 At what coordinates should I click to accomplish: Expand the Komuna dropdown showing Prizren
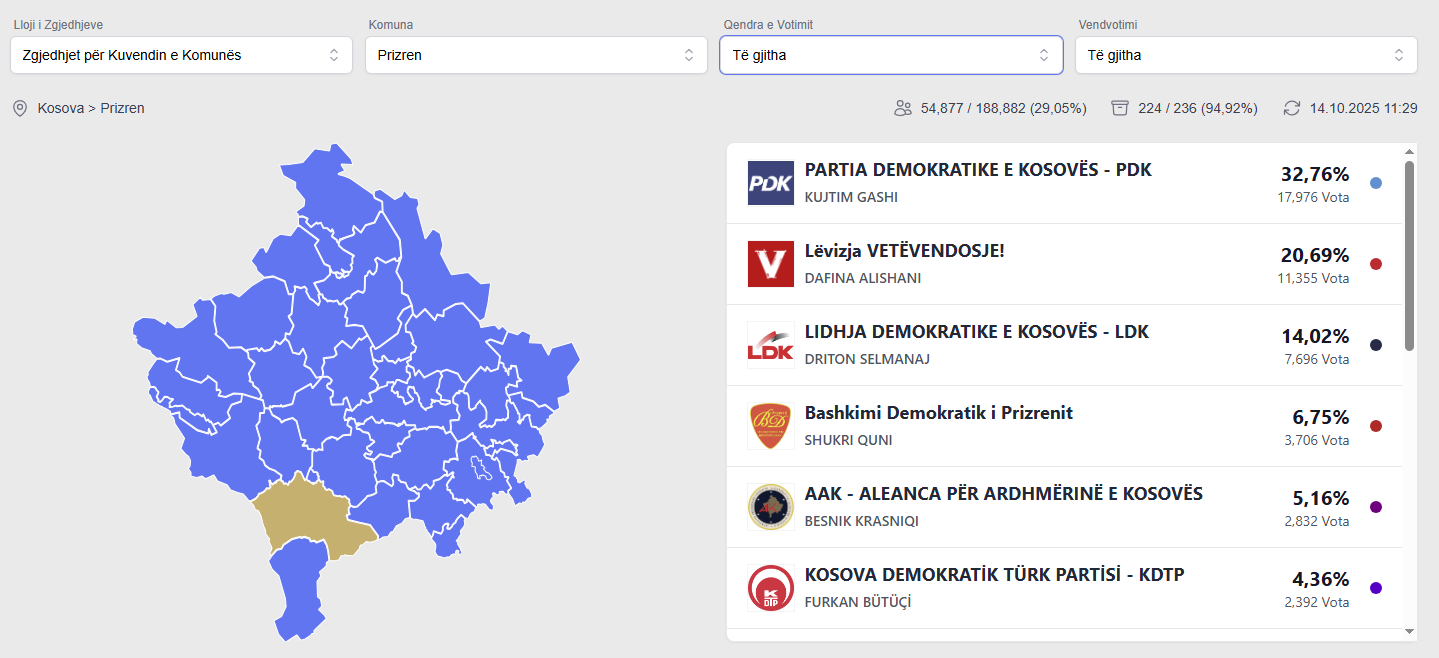(x=536, y=55)
